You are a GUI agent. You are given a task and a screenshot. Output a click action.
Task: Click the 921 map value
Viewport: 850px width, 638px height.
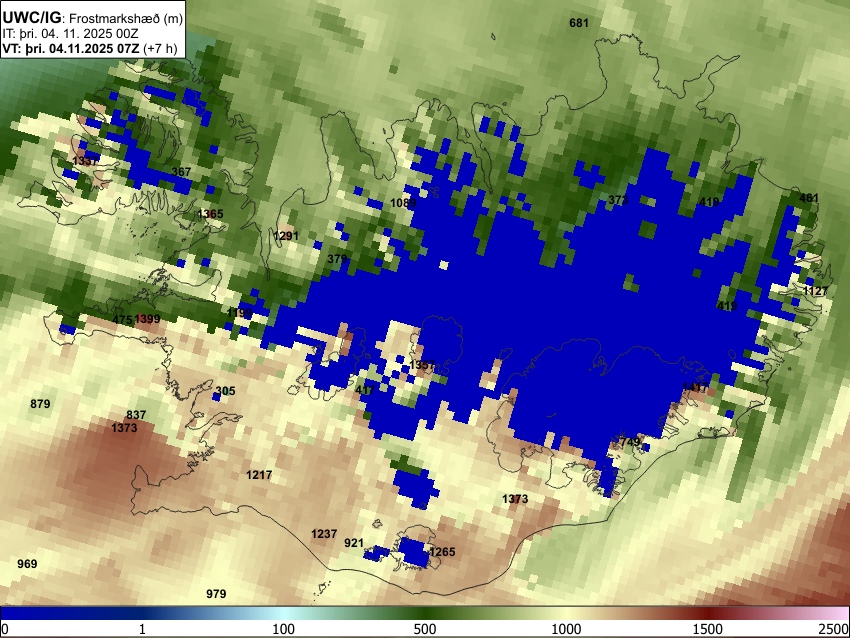pyautogui.click(x=354, y=543)
